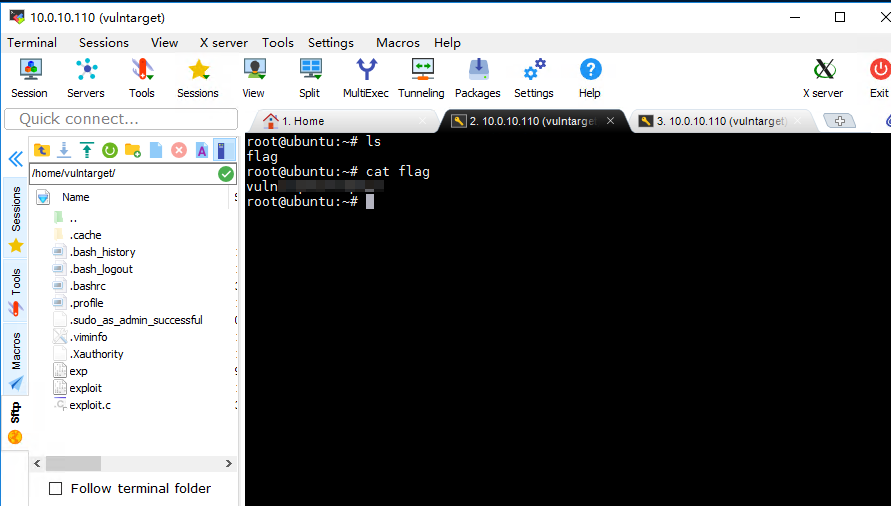The image size is (891, 506).
Task: Switch to third 10.0.10.110 session tab
Action: coord(720,121)
